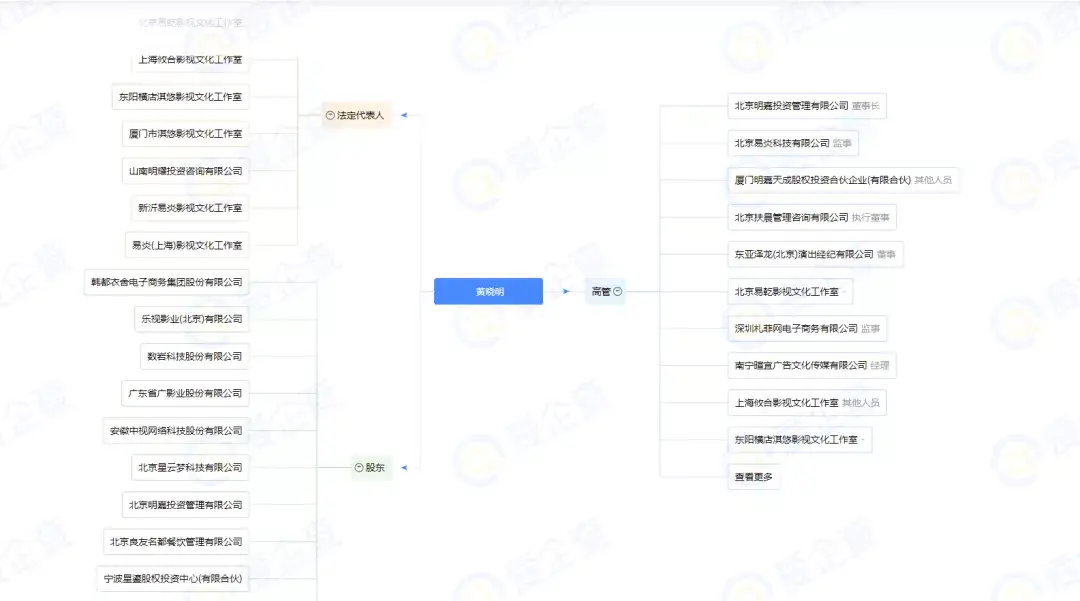This screenshot has height=601, width=1080.
Task: Select the 东亚泽龙(北京)演出经纪有限公司 node
Action: click(804, 254)
